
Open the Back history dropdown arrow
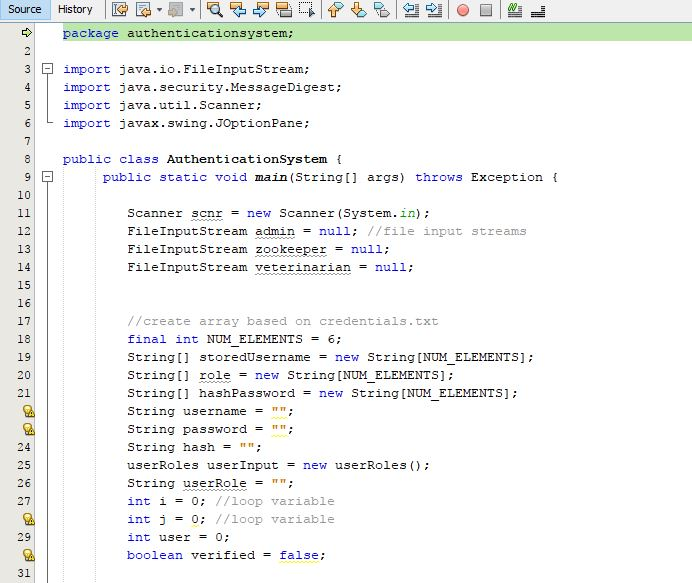point(159,10)
